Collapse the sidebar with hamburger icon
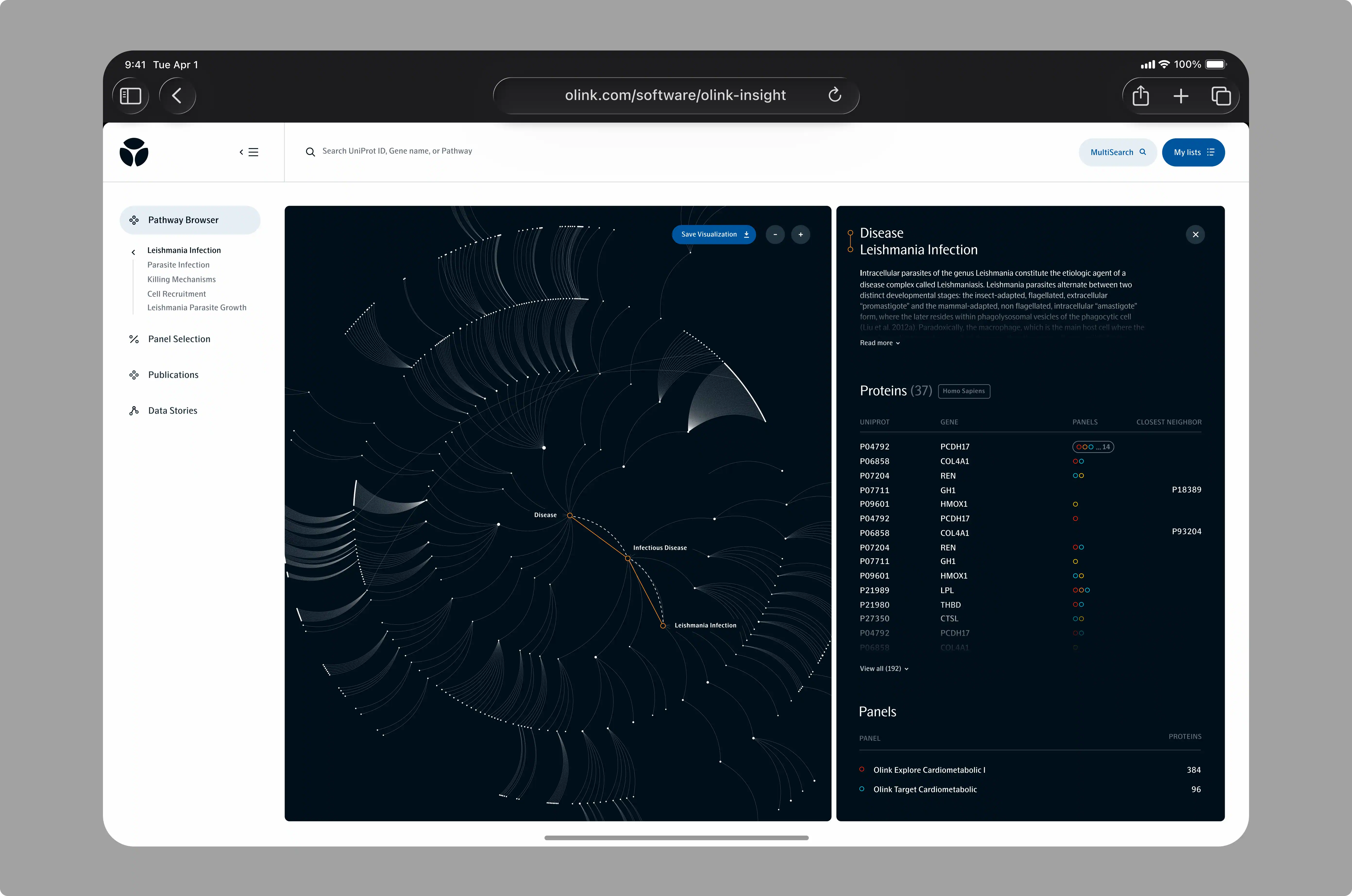Screen dimensions: 1352x896 249,152
